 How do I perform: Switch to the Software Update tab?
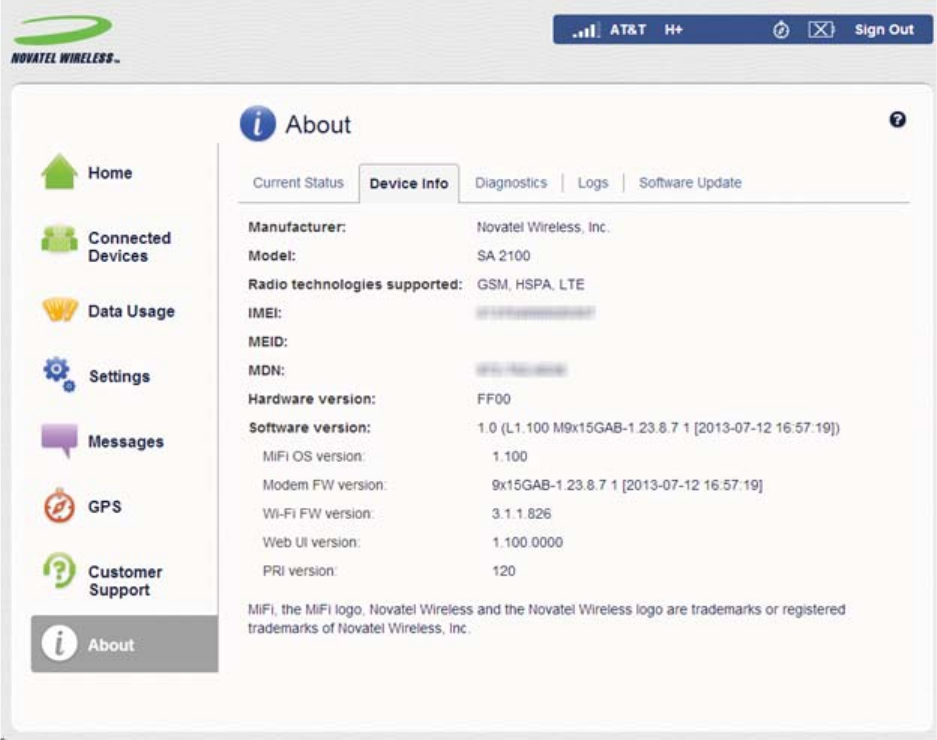pyautogui.click(x=690, y=182)
